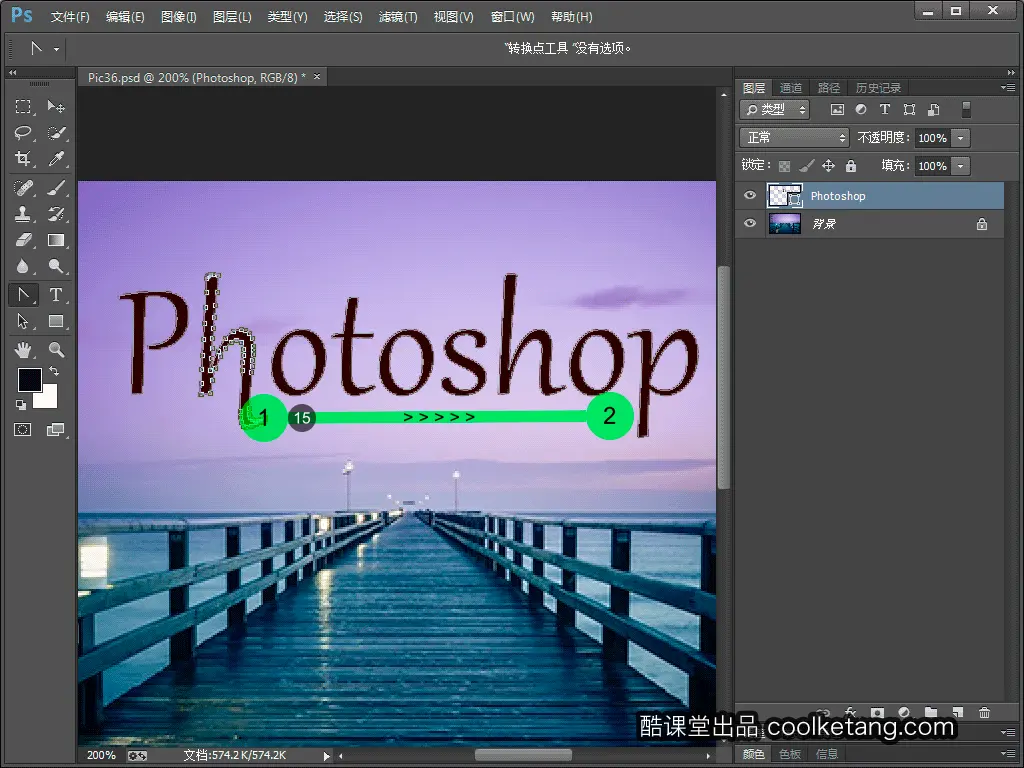Open the 正常 blend mode dropdown
The width and height of the screenshot is (1024, 768).
[x=794, y=138]
